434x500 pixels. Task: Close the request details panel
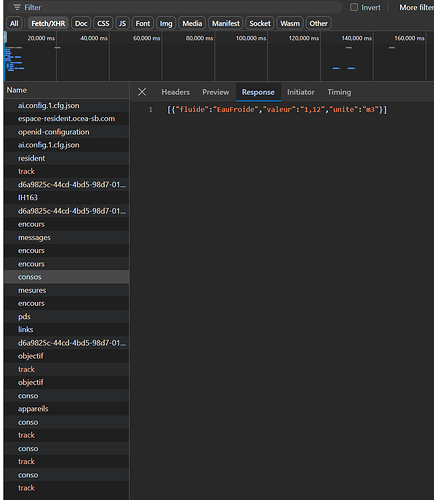click(x=142, y=92)
